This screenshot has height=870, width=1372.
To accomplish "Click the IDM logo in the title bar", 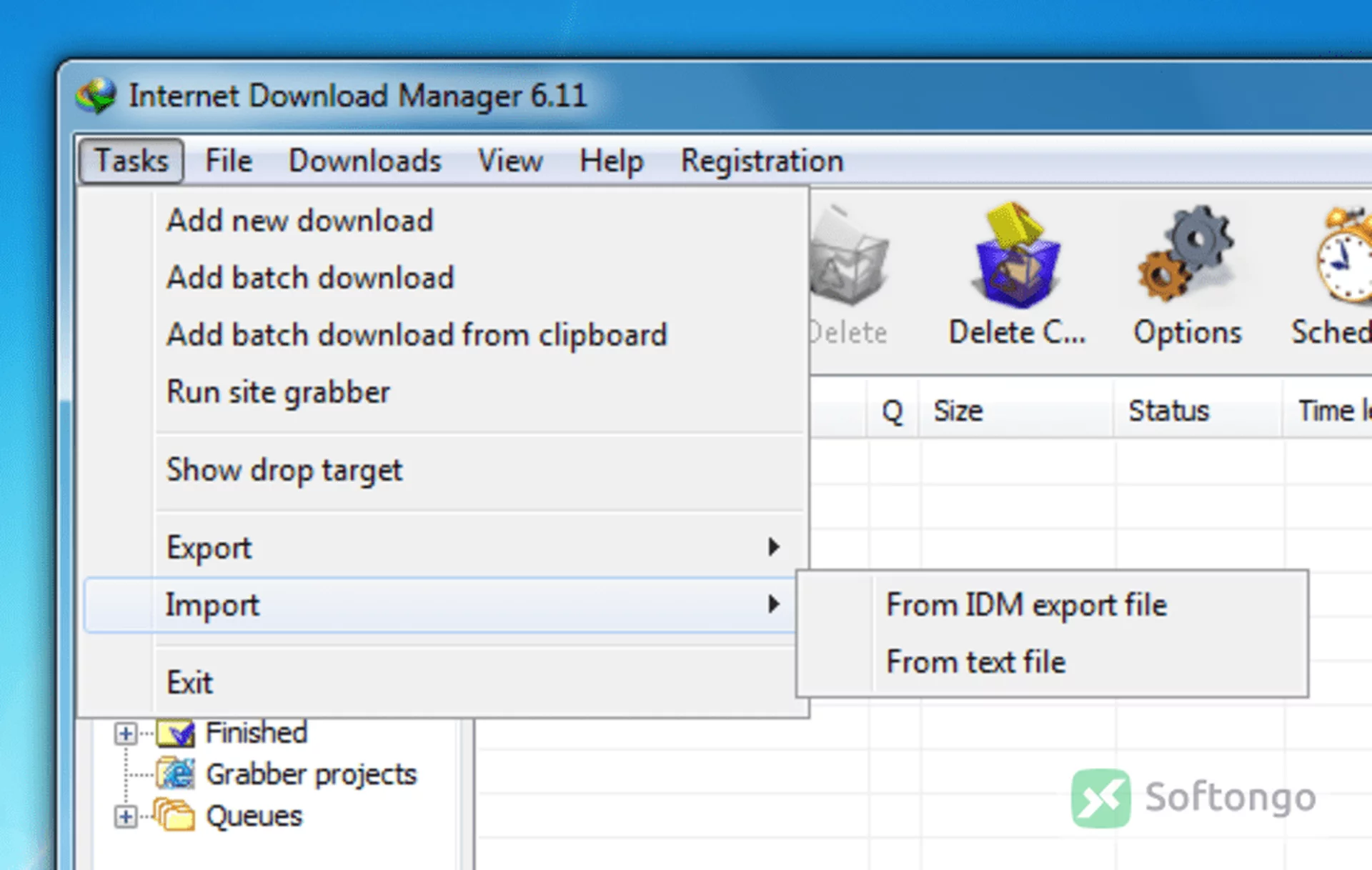I will click(96, 96).
